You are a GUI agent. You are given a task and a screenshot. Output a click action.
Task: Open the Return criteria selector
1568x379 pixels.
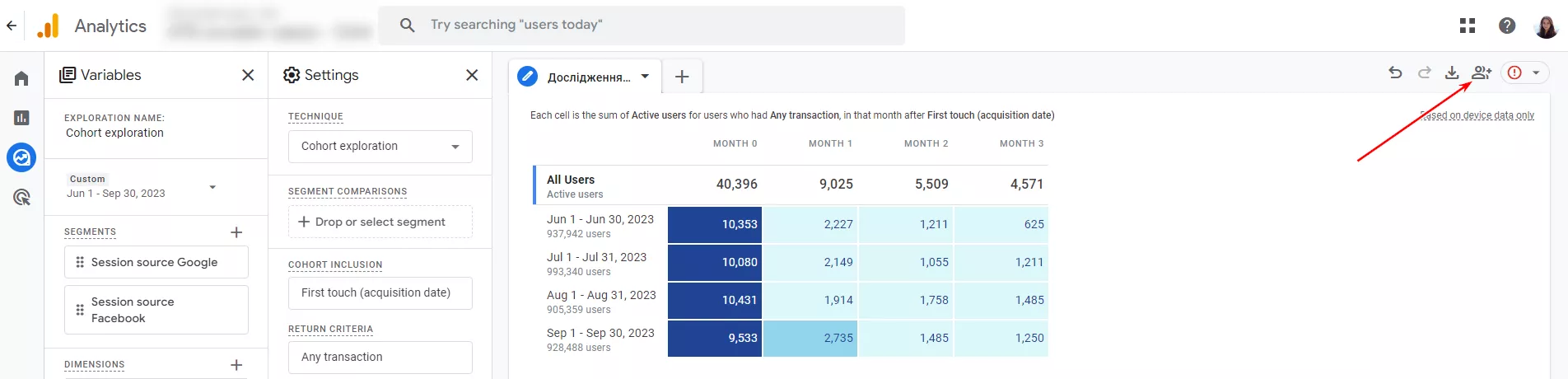tap(380, 357)
